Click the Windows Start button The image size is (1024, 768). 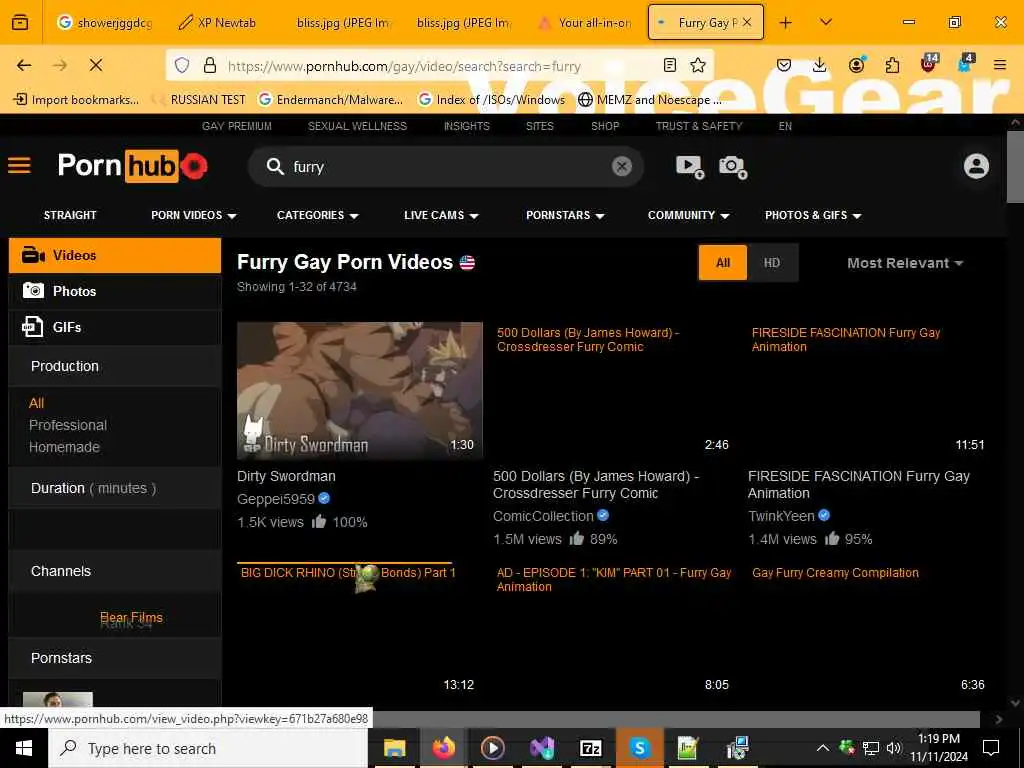click(x=24, y=748)
